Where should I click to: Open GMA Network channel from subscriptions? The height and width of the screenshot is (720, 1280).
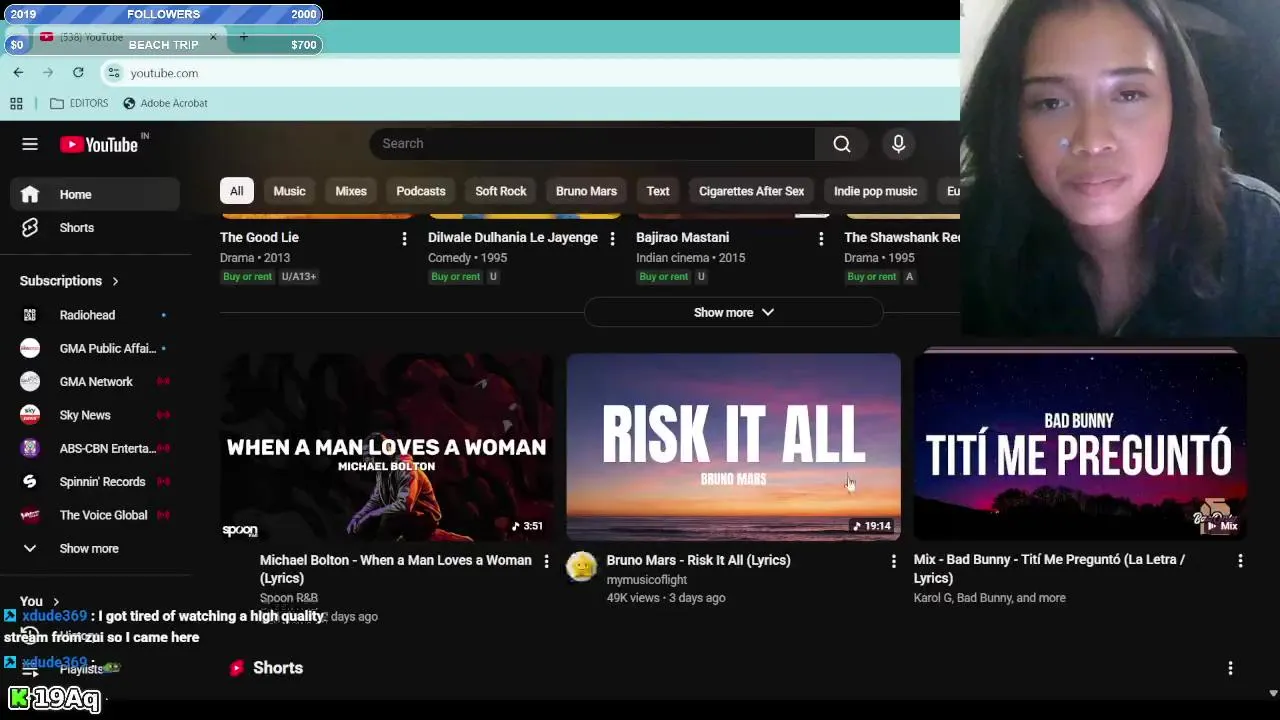95,382
